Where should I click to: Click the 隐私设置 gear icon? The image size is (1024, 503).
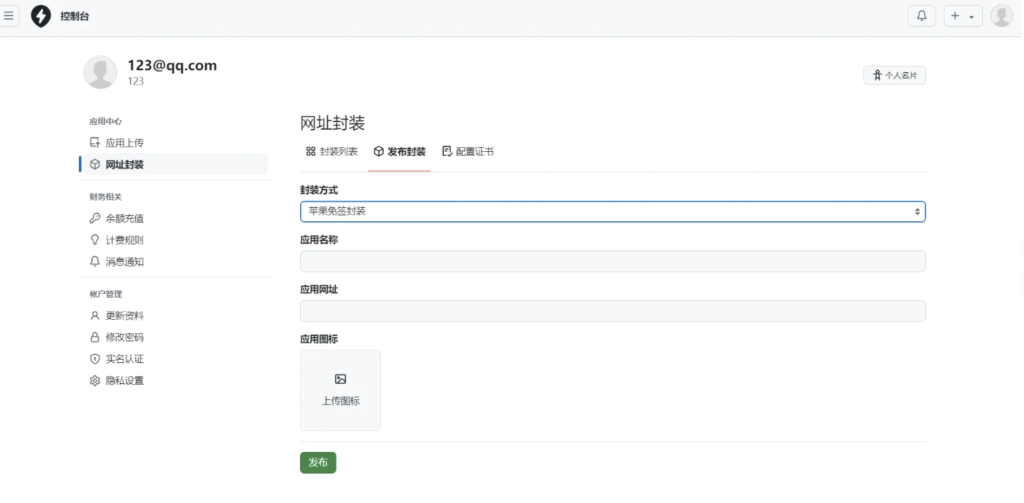(x=95, y=381)
